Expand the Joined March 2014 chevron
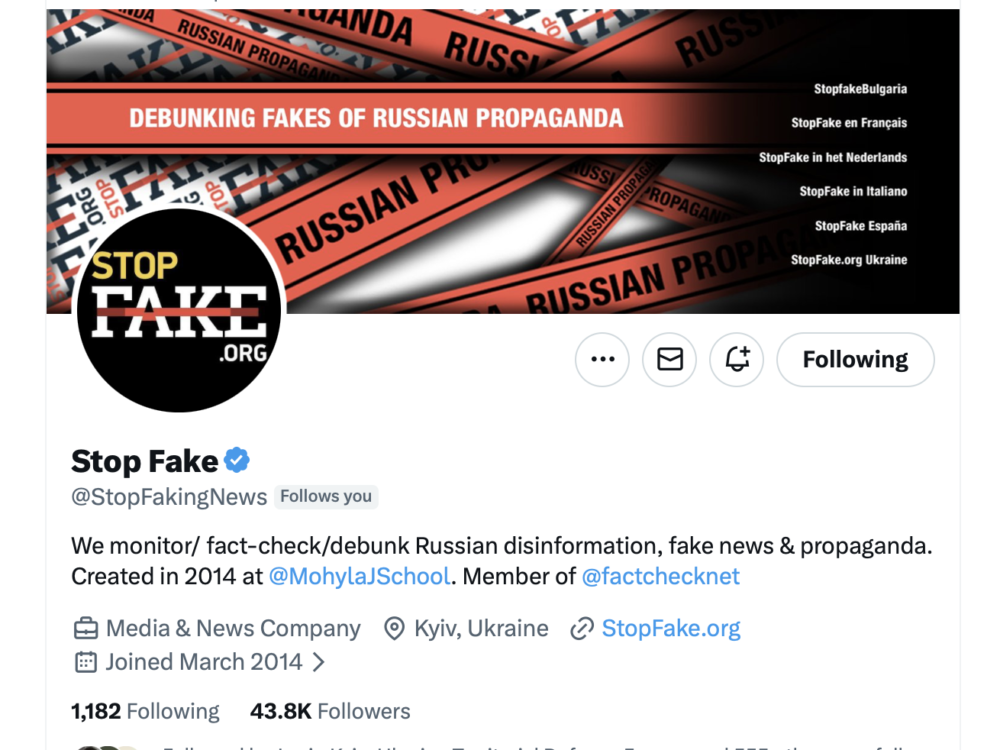 click(x=319, y=662)
